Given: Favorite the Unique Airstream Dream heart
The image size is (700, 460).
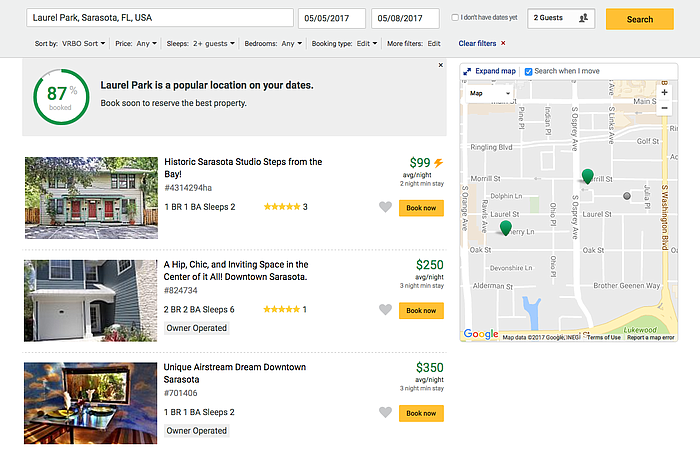Looking at the screenshot, I should pyautogui.click(x=385, y=412).
